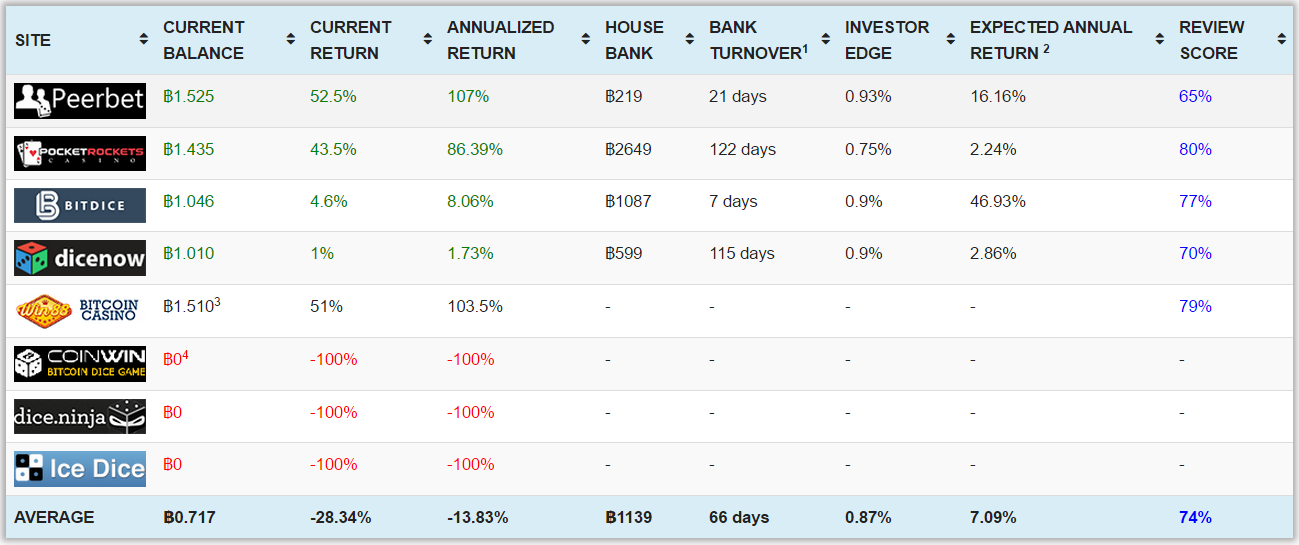Click the REVIEW SCORE header label
The height and width of the screenshot is (545, 1299).
click(1212, 40)
